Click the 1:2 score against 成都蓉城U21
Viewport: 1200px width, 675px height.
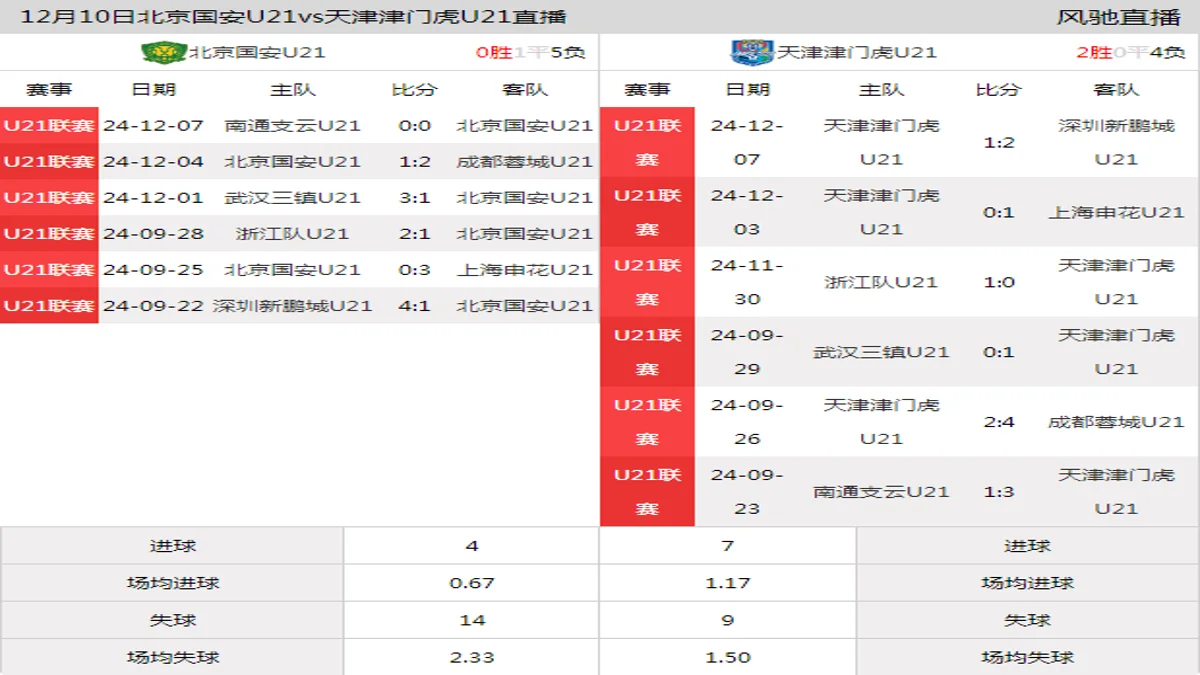coord(414,161)
